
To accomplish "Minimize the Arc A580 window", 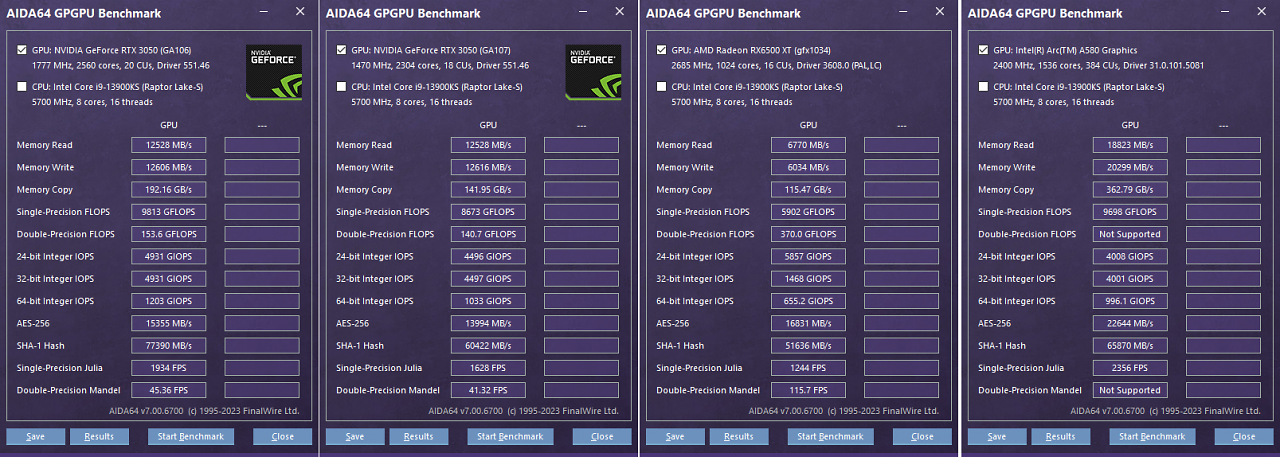I will click(x=1225, y=12).
